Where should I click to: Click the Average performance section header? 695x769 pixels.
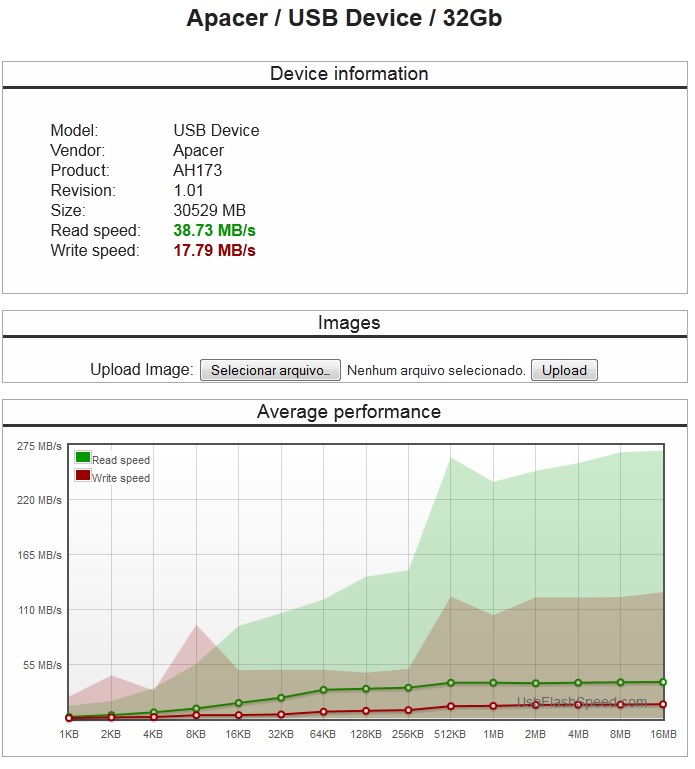(348, 411)
